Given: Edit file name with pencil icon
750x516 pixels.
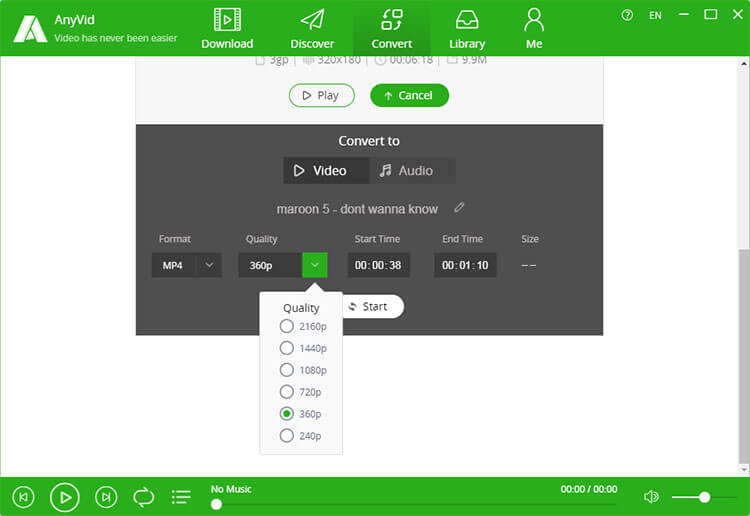Looking at the screenshot, I should point(459,207).
